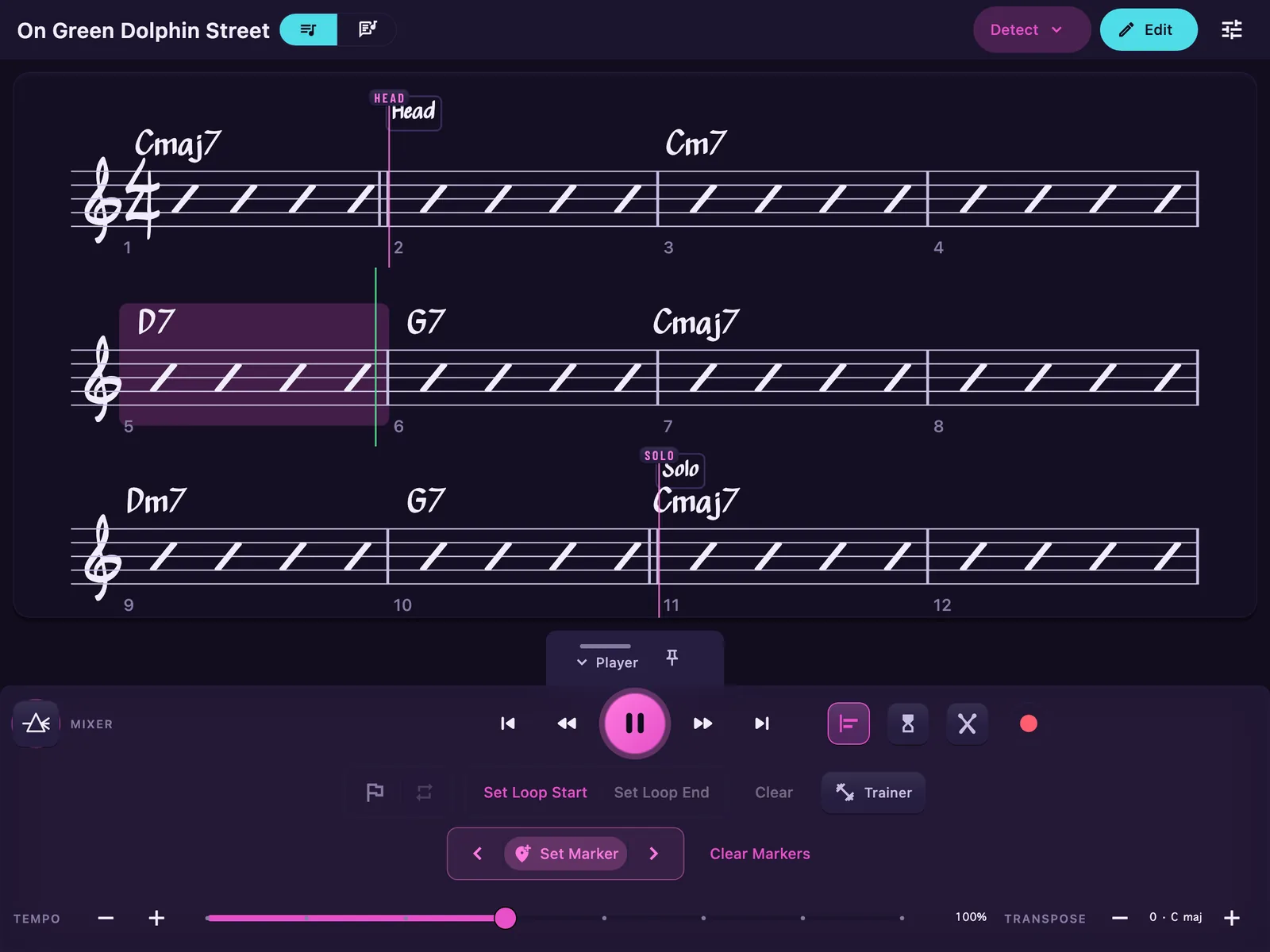The image size is (1270, 952).
Task: Increase the tempo with plus
Action: [x=156, y=918]
